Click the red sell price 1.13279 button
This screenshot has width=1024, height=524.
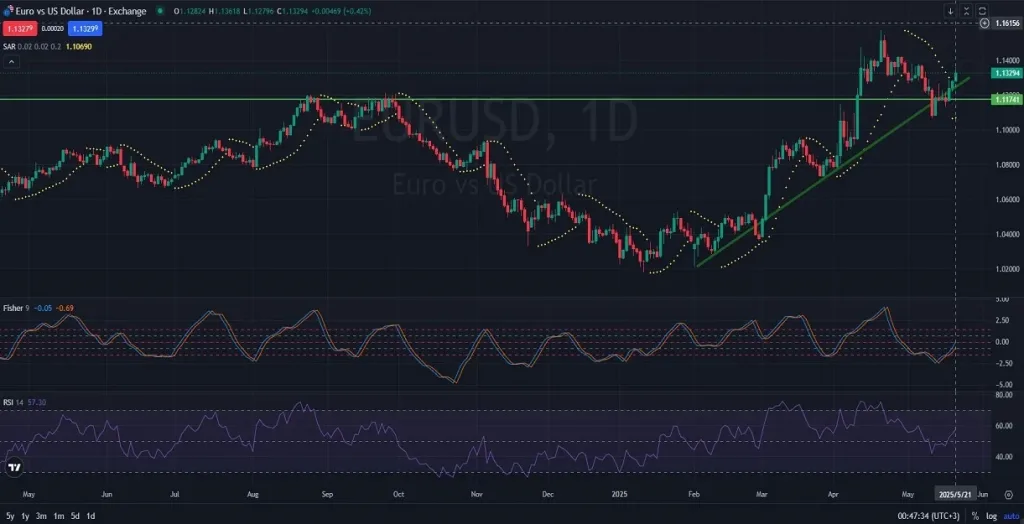tap(19, 28)
